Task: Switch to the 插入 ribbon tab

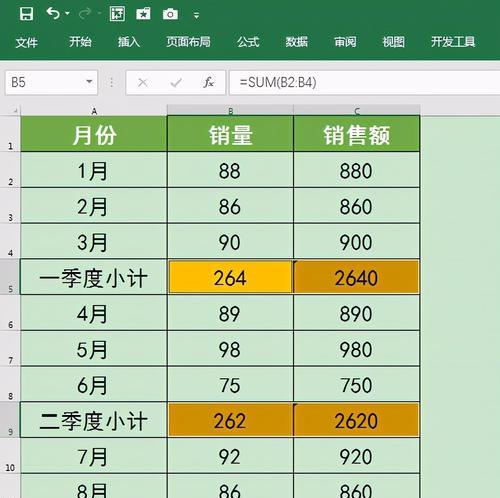Action: 129,42
